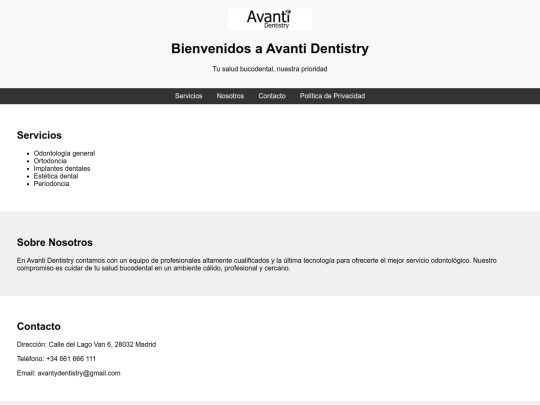Select Contacto in the navigation bar
The height and width of the screenshot is (405, 540).
tap(272, 96)
